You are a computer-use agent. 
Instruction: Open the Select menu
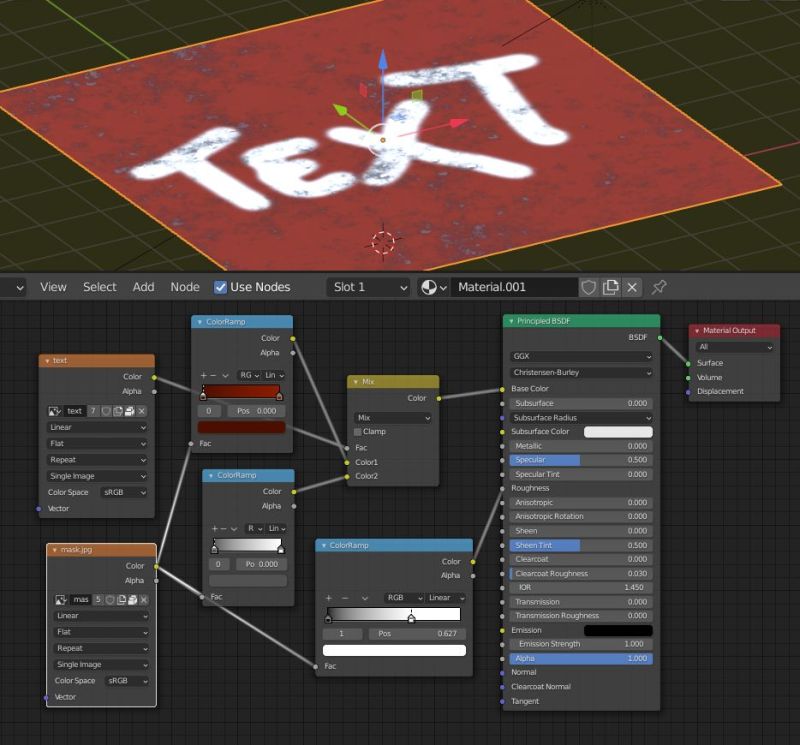(99, 287)
